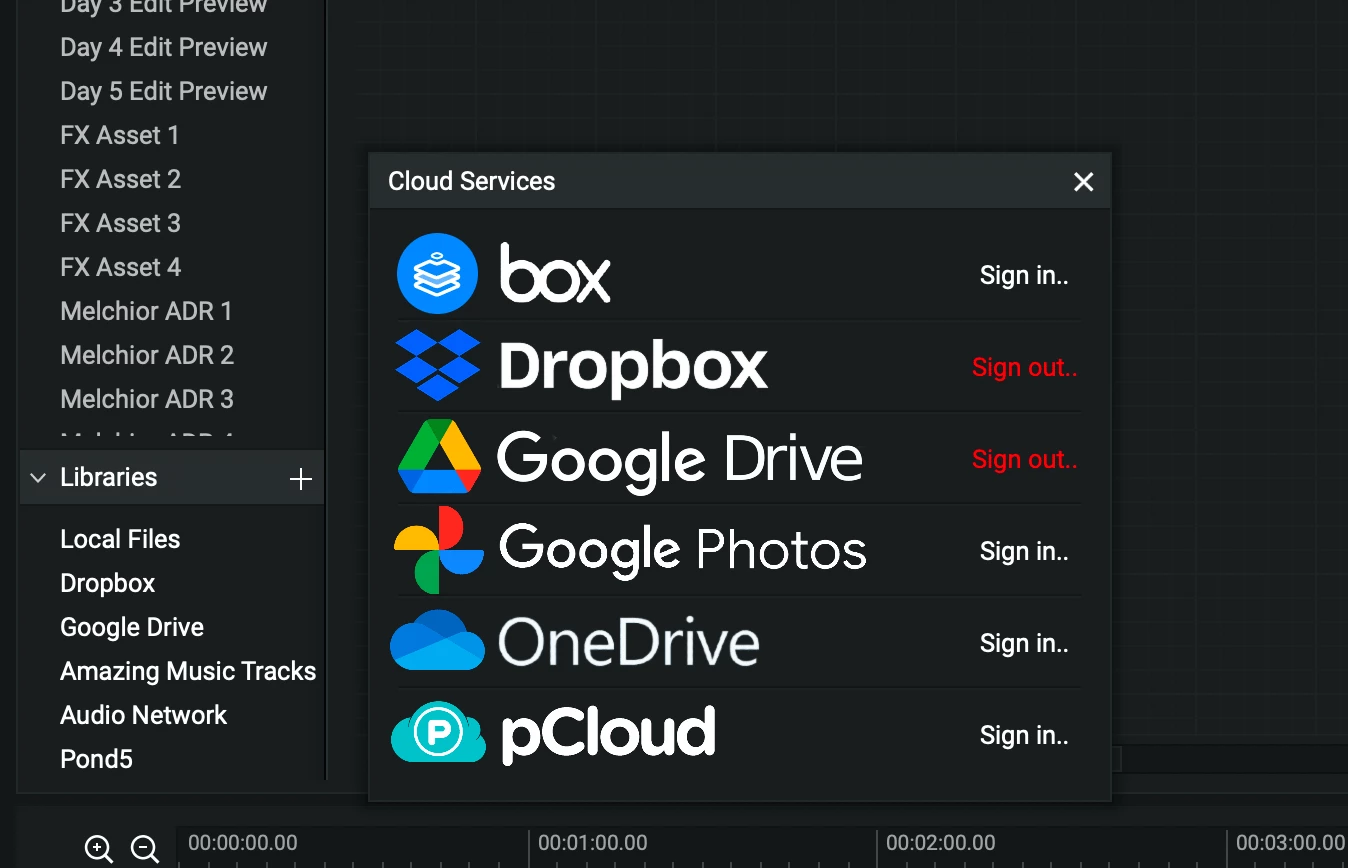Image resolution: width=1348 pixels, height=868 pixels.
Task: Click the pCloud logo icon
Action: (437, 734)
